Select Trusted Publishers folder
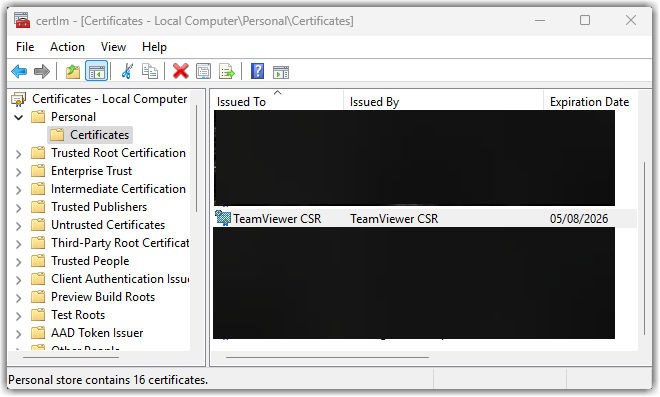This screenshot has height=397, width=660. [99, 207]
